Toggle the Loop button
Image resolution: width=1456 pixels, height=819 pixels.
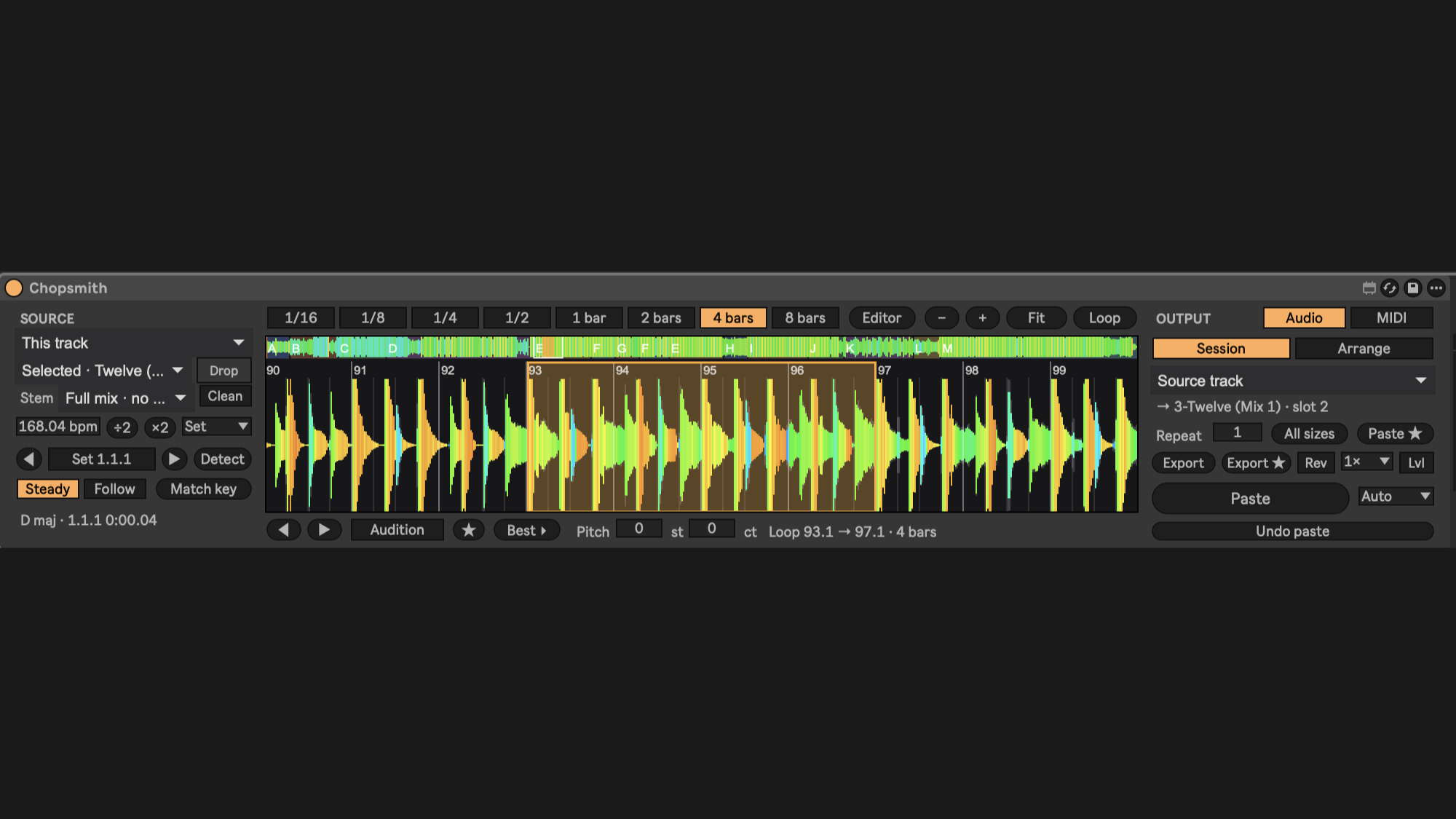[1104, 318]
